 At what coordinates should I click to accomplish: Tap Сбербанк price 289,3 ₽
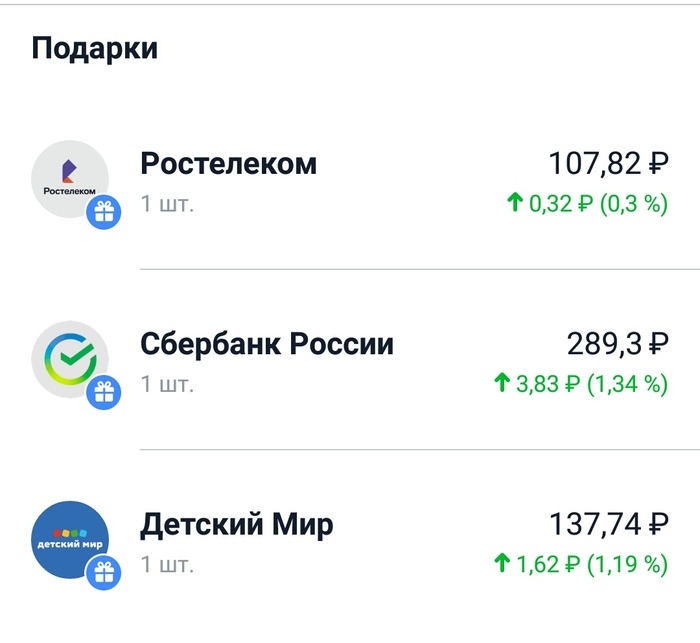click(x=618, y=344)
